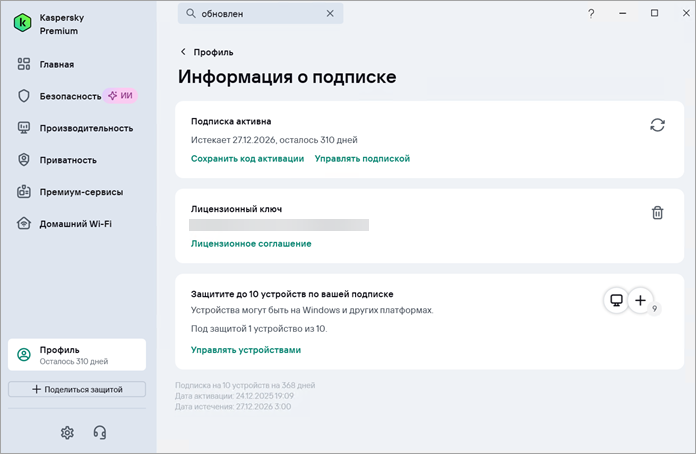Viewport: 696px width, 454px height.
Task: Click the Профиль breadcrumb link
Action: tap(214, 52)
